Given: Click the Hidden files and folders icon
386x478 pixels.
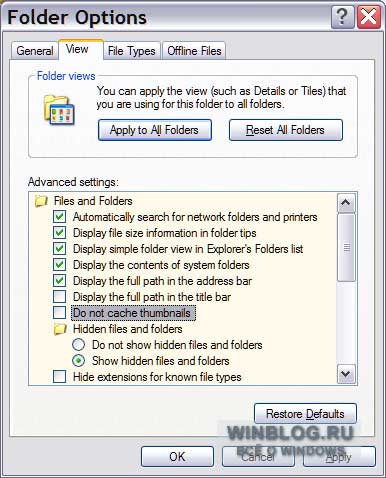Looking at the screenshot, I should 60,329.
